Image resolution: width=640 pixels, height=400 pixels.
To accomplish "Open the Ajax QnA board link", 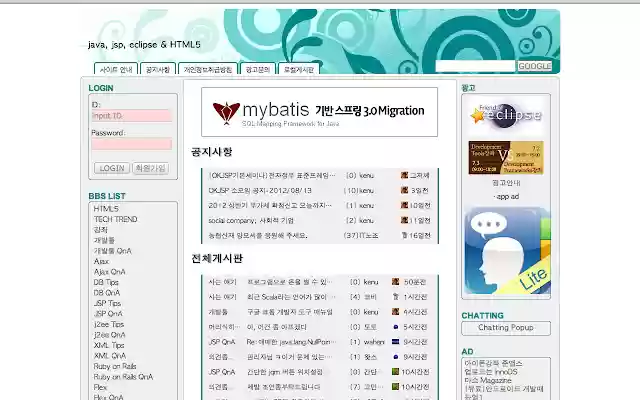I will (x=109, y=272).
